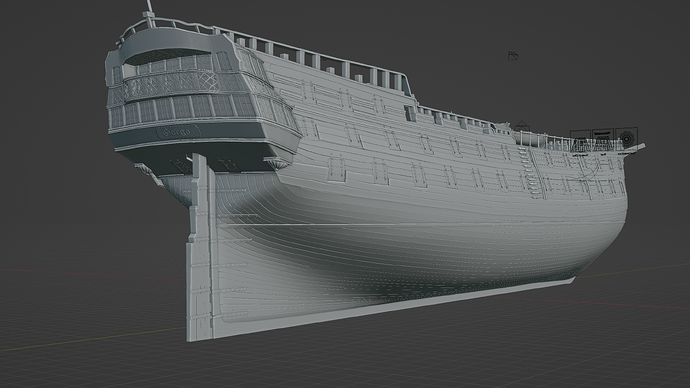690x388 pixels.
Task: Click the stern nameplate lettering
Action: (177, 131)
